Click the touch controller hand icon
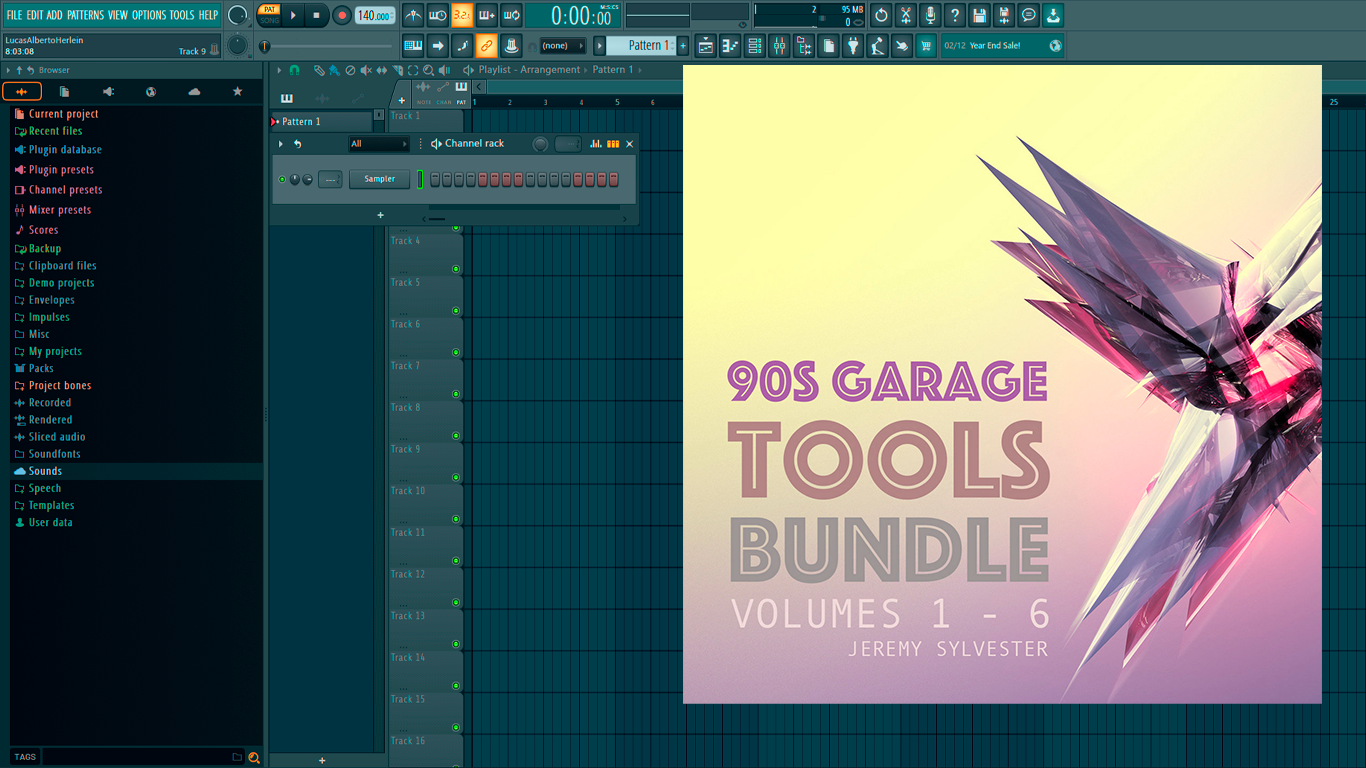The image size is (1366, 768). pyautogui.click(x=902, y=45)
